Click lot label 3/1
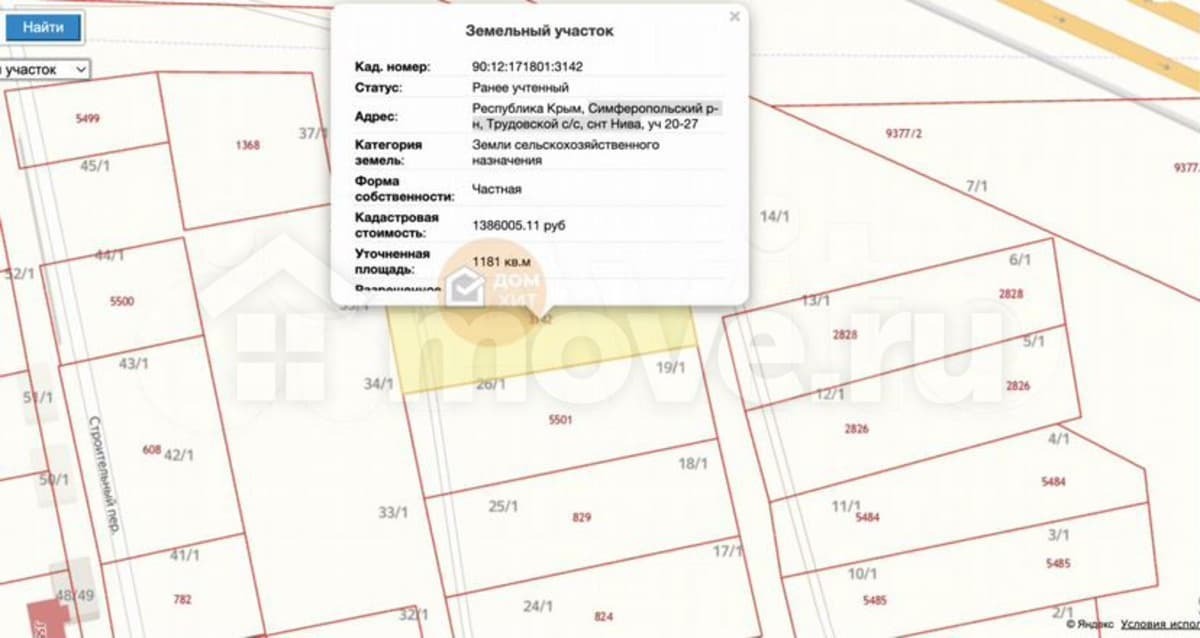The width and height of the screenshot is (1200, 638). coord(1058,535)
